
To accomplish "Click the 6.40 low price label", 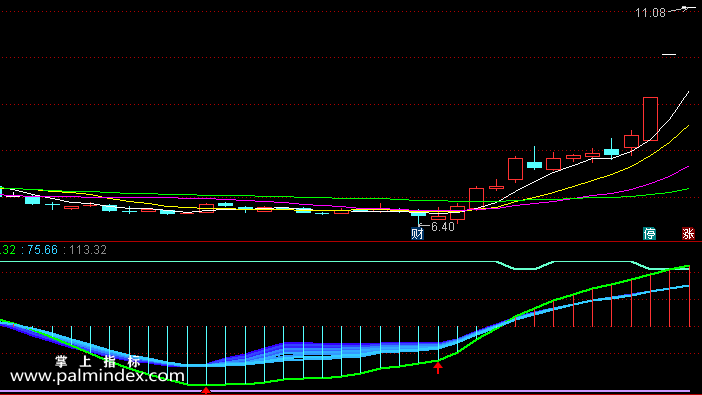I will (442, 227).
